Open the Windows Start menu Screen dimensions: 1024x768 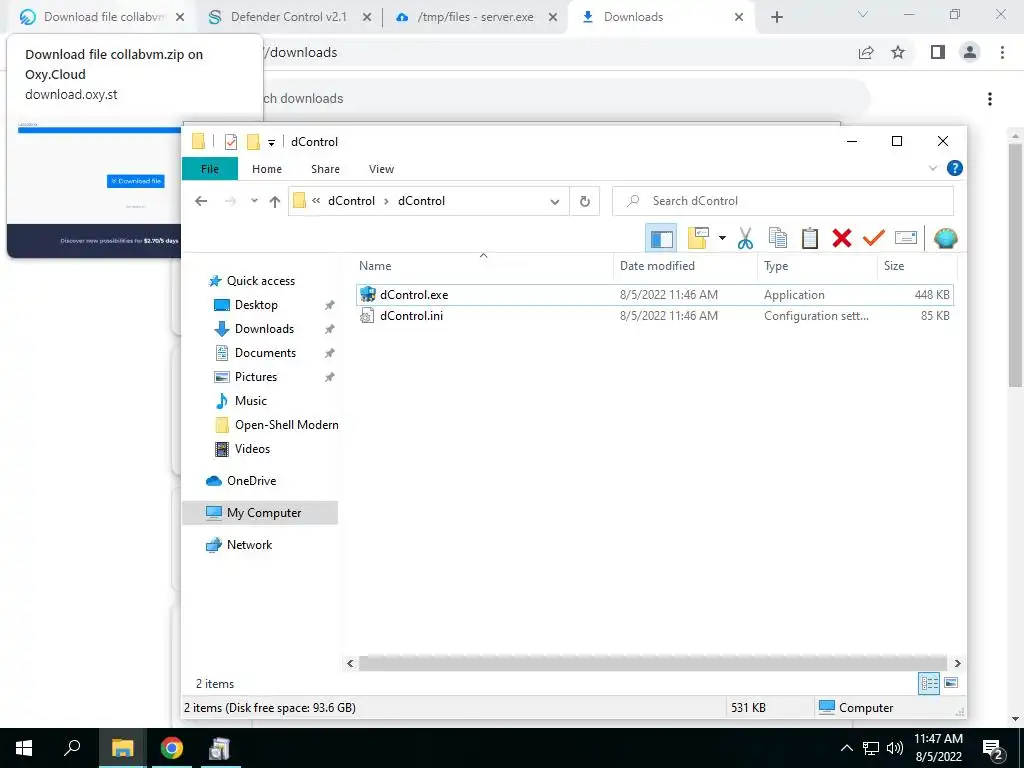(24, 748)
